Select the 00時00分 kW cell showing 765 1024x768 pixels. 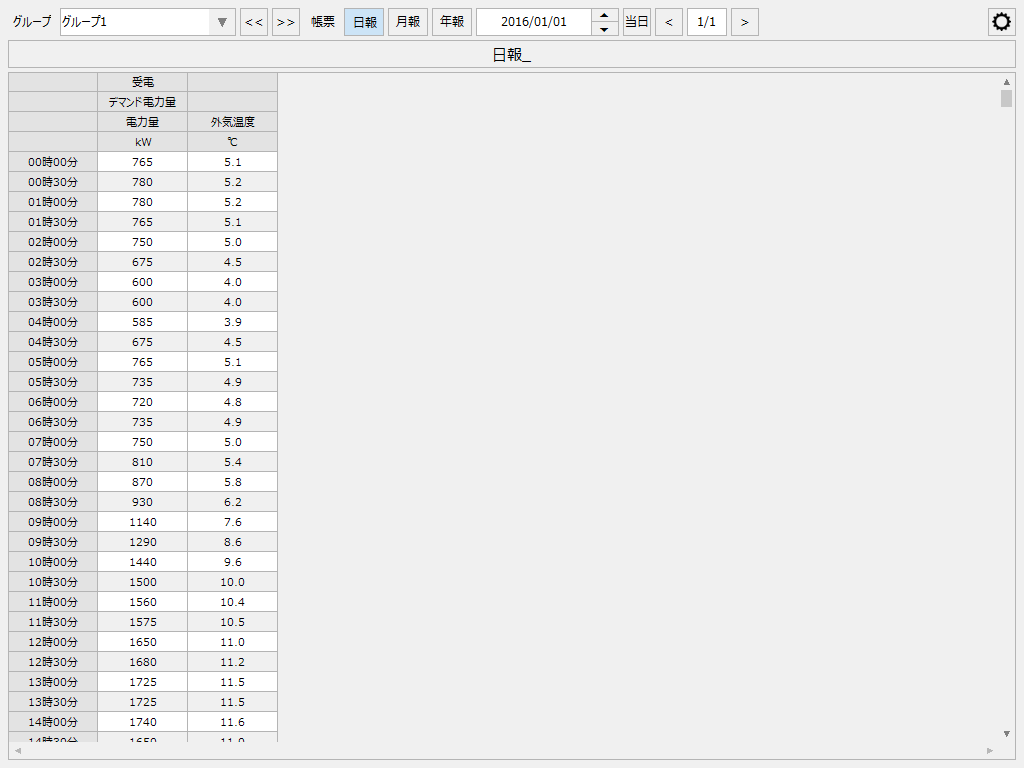pyautogui.click(x=141, y=161)
